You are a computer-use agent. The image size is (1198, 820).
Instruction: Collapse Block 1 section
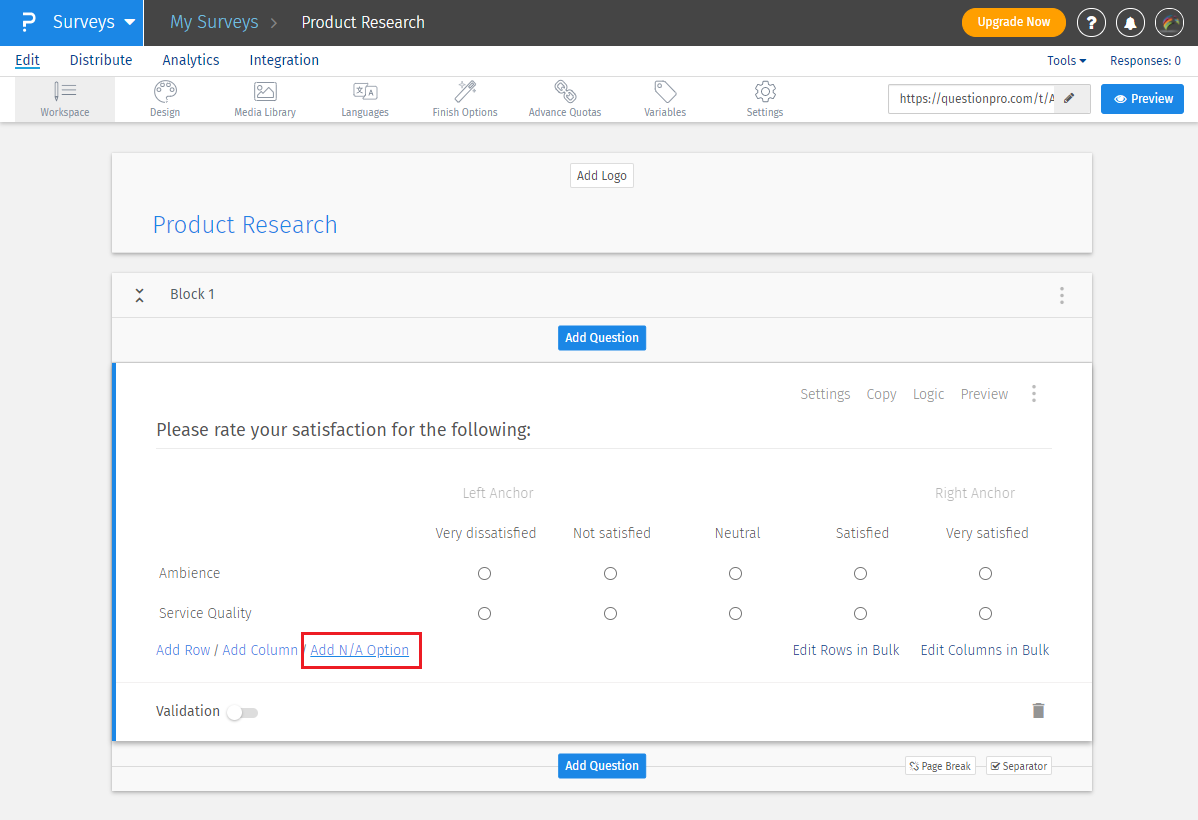pos(140,295)
